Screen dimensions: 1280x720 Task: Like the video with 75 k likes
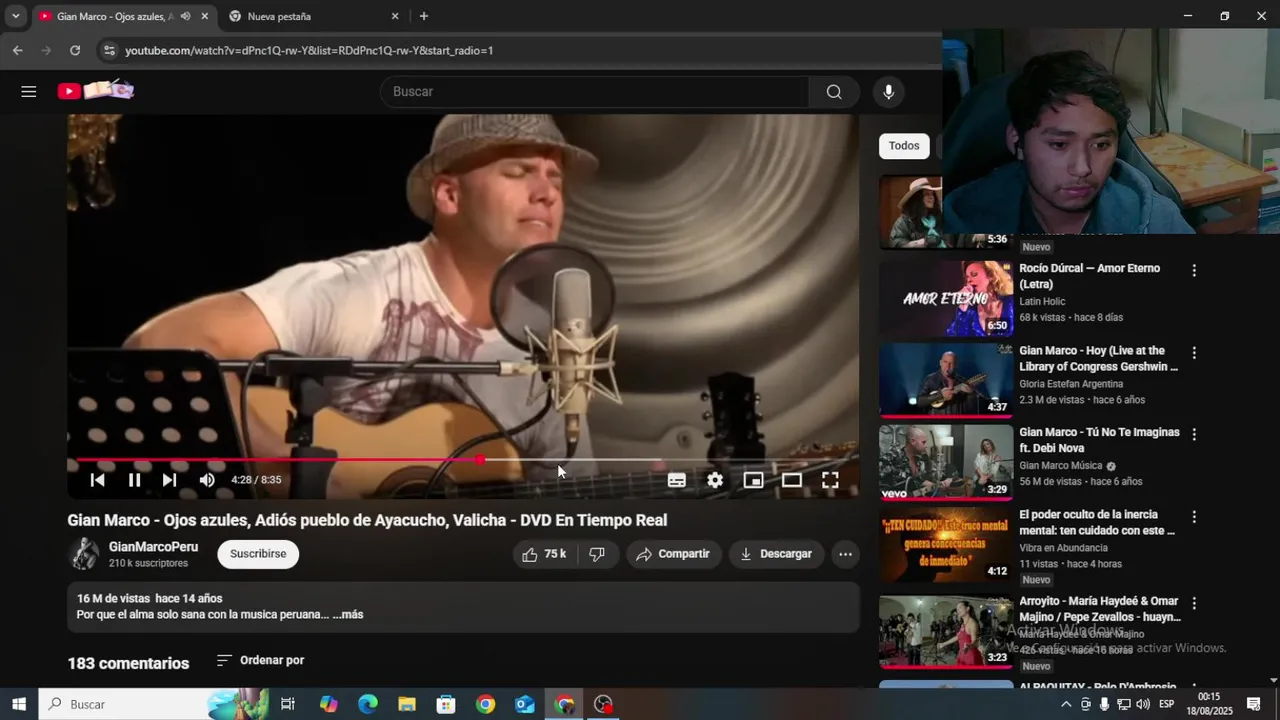coord(544,554)
